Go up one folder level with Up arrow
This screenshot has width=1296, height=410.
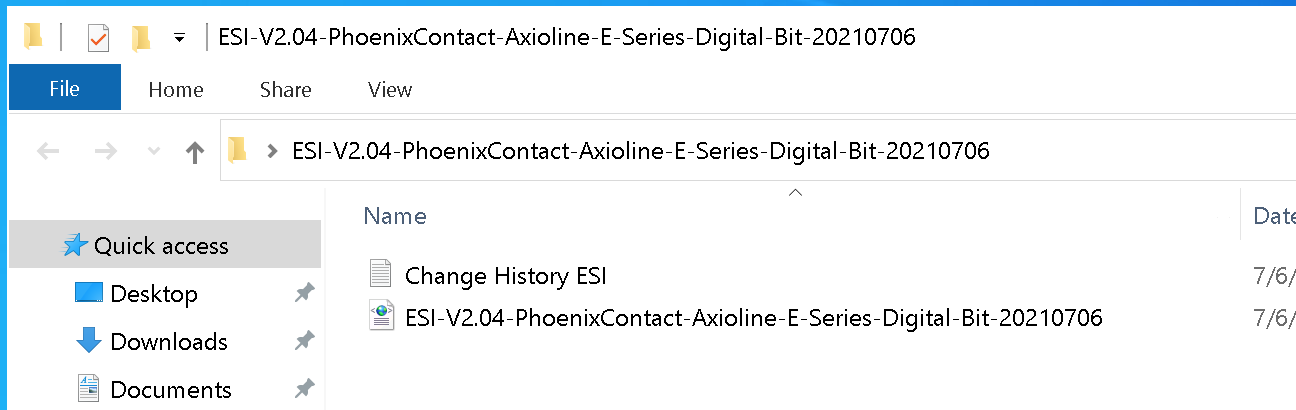(196, 152)
